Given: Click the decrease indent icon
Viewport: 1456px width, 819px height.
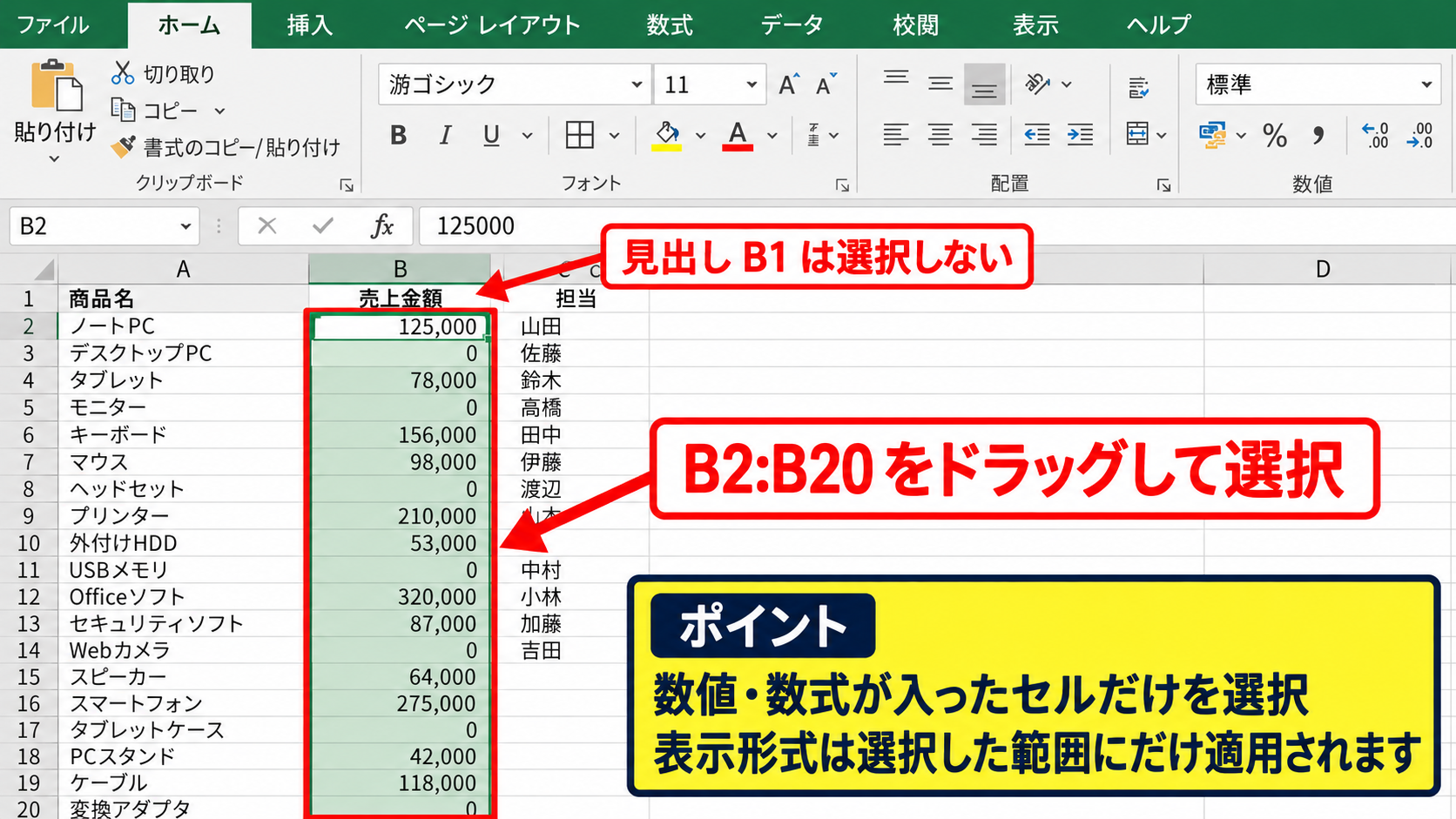Looking at the screenshot, I should pos(1036,135).
